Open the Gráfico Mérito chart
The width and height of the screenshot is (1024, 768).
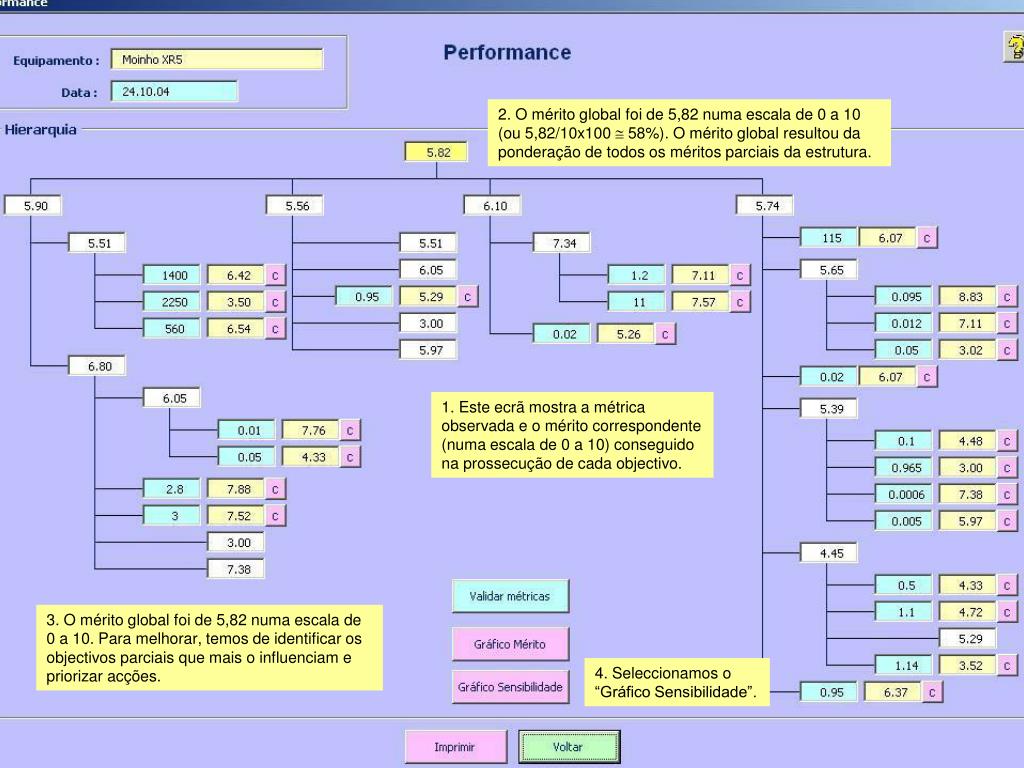pyautogui.click(x=510, y=644)
